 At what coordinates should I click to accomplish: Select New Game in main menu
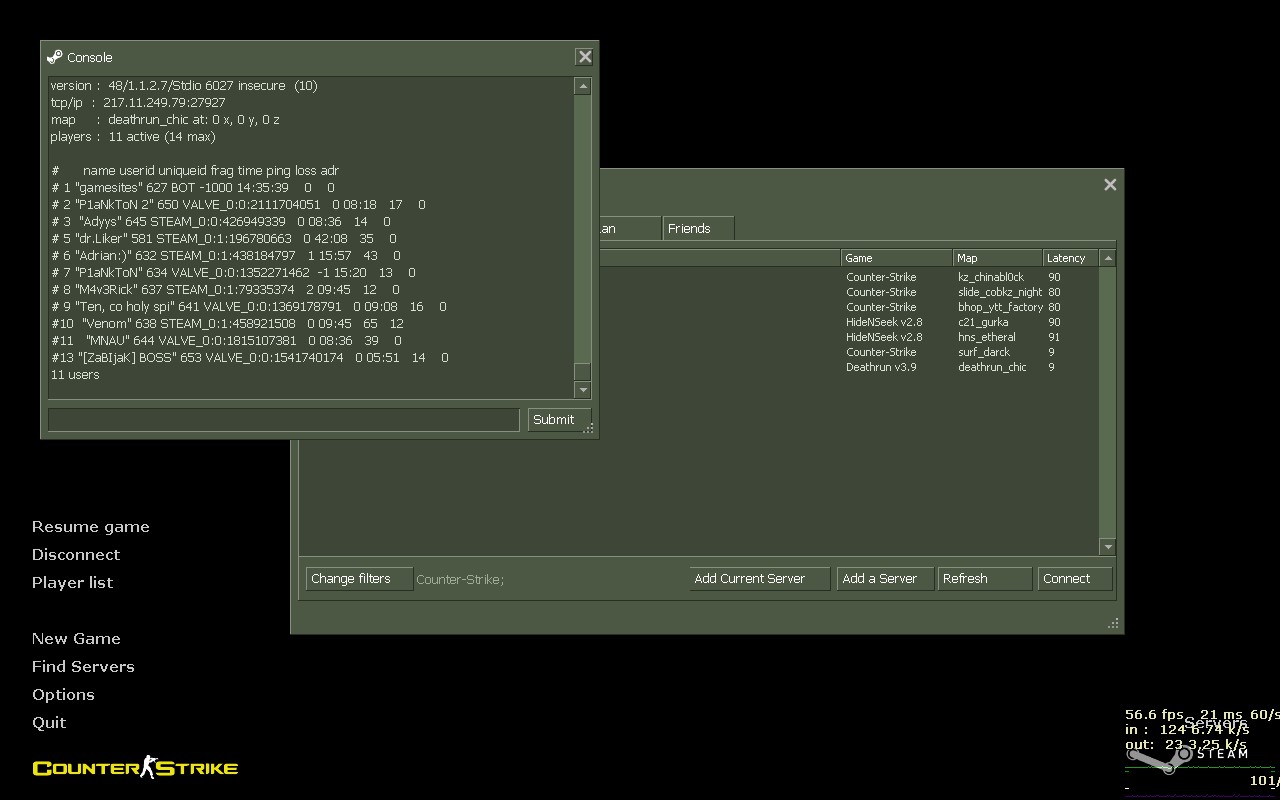tap(76, 639)
